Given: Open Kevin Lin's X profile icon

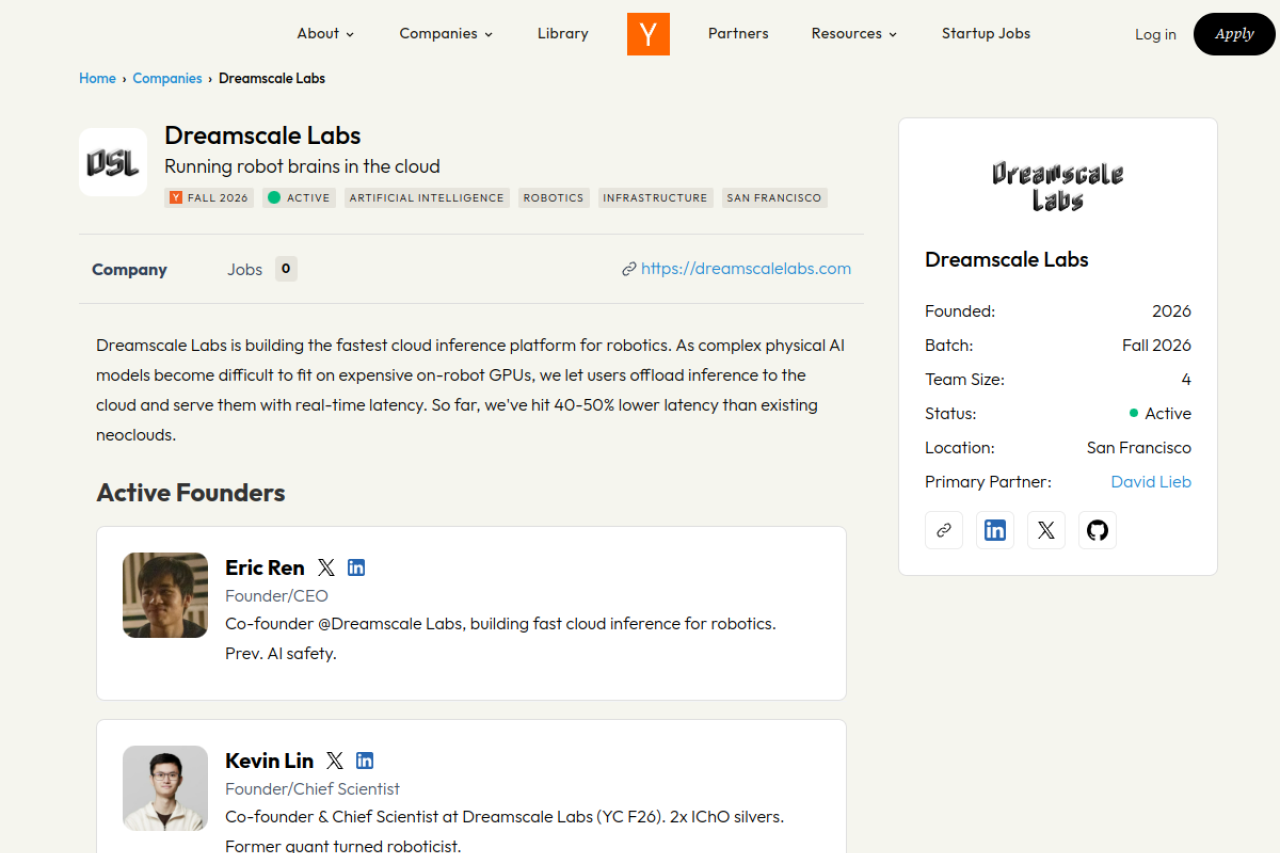Looking at the screenshot, I should [x=335, y=761].
